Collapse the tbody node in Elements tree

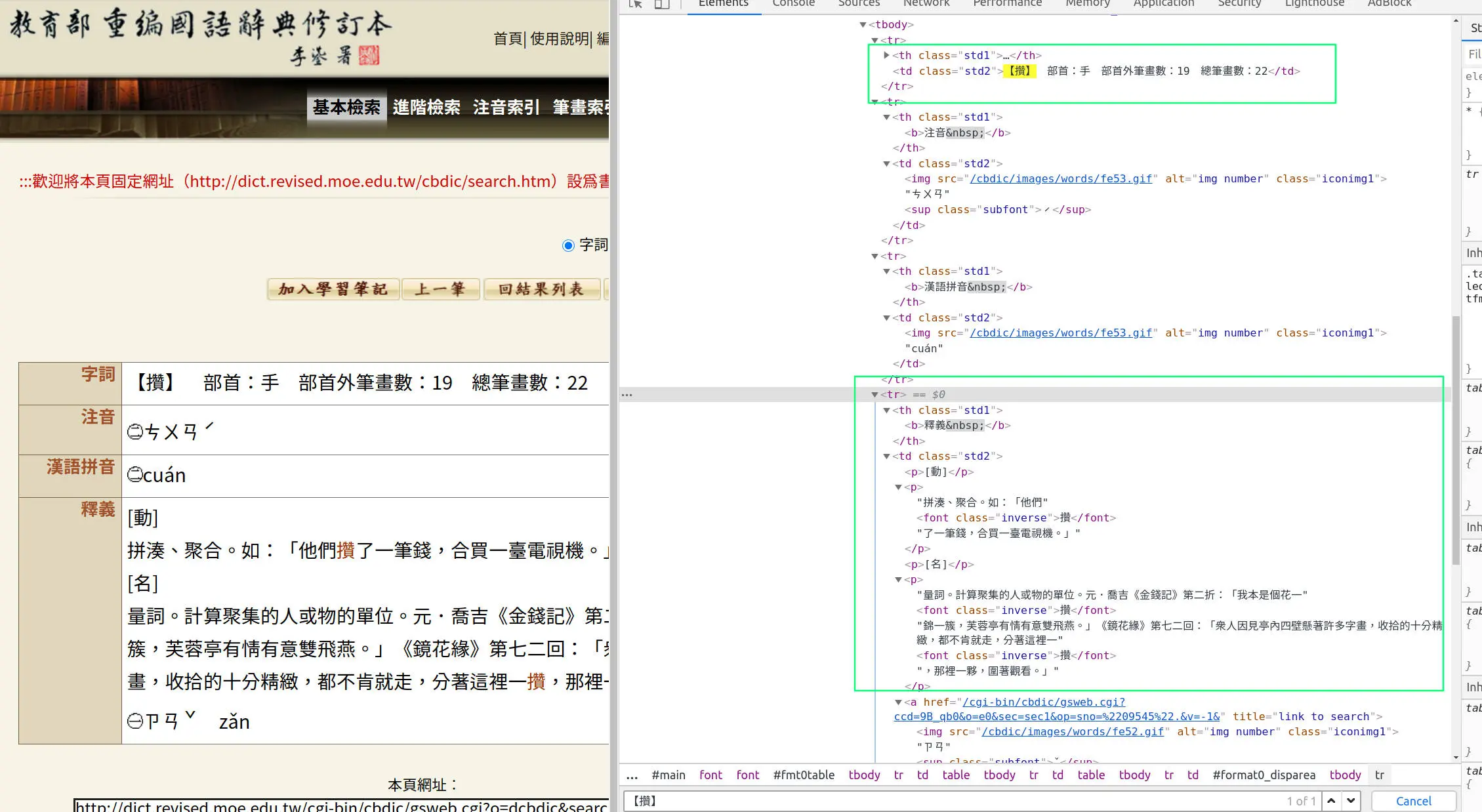(x=863, y=24)
